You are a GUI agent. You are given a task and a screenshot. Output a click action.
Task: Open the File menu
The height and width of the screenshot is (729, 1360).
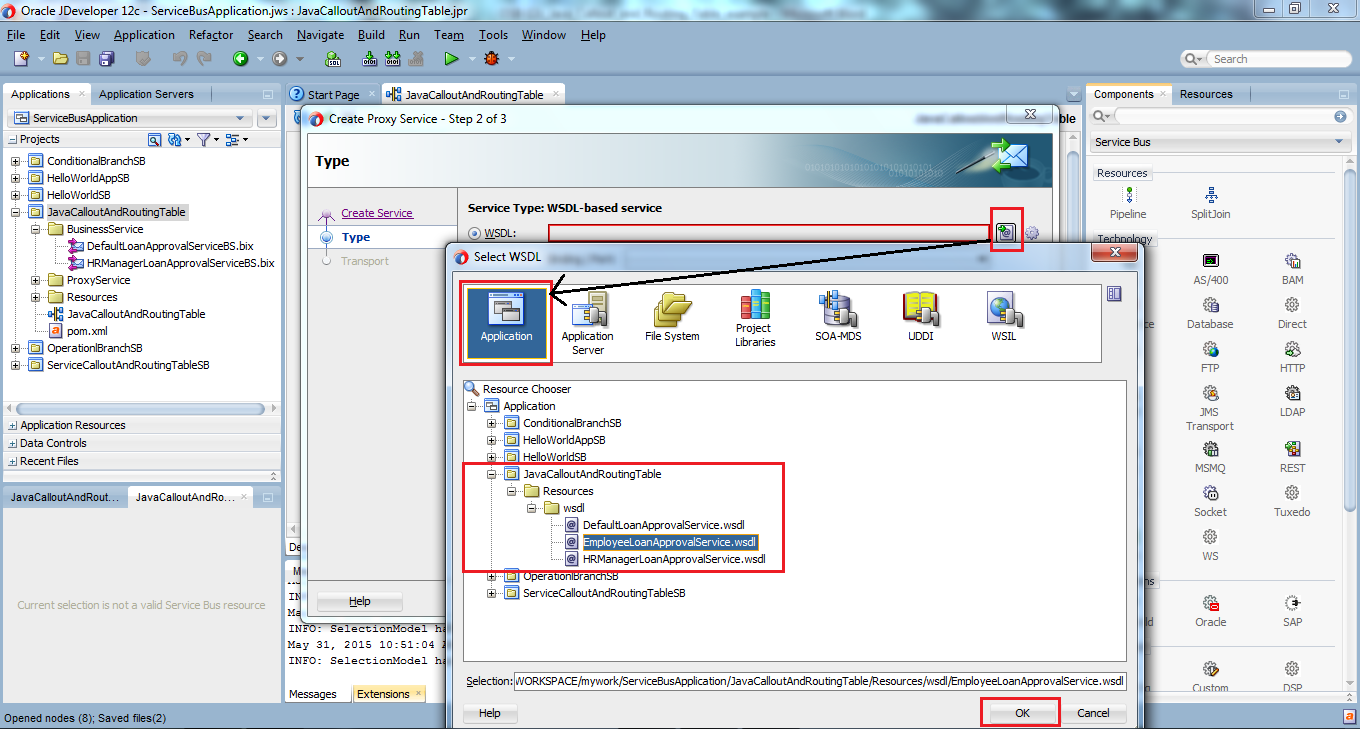click(16, 34)
